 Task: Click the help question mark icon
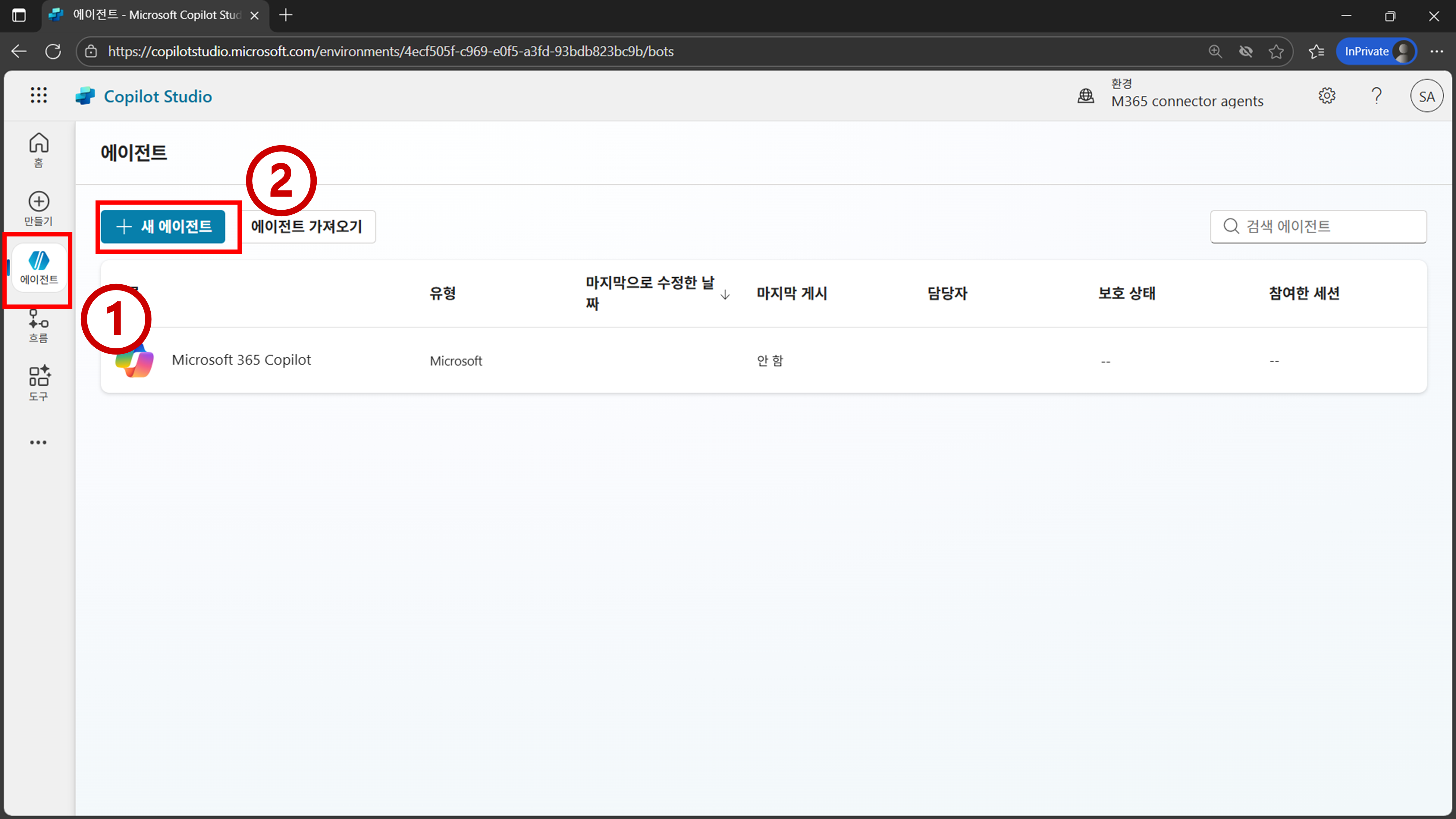pyautogui.click(x=1376, y=96)
